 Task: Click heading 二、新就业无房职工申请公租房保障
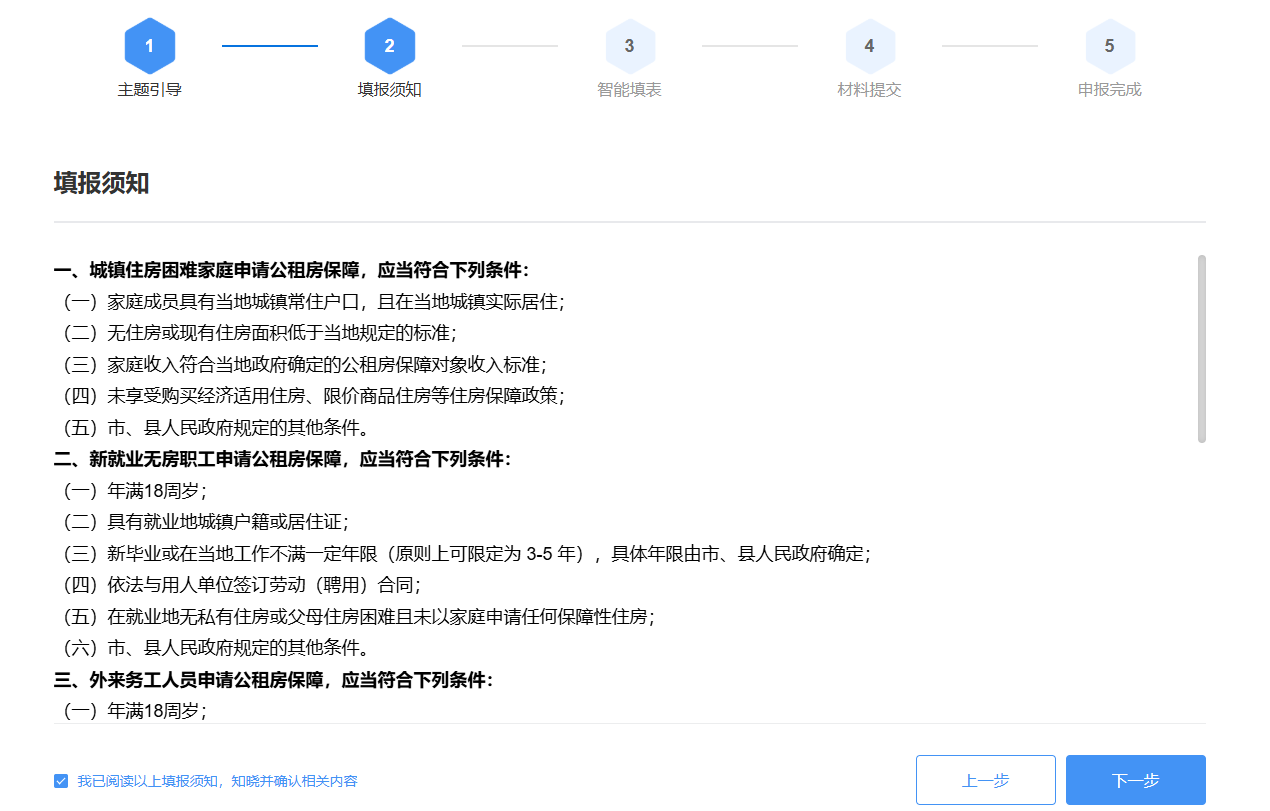coord(283,459)
